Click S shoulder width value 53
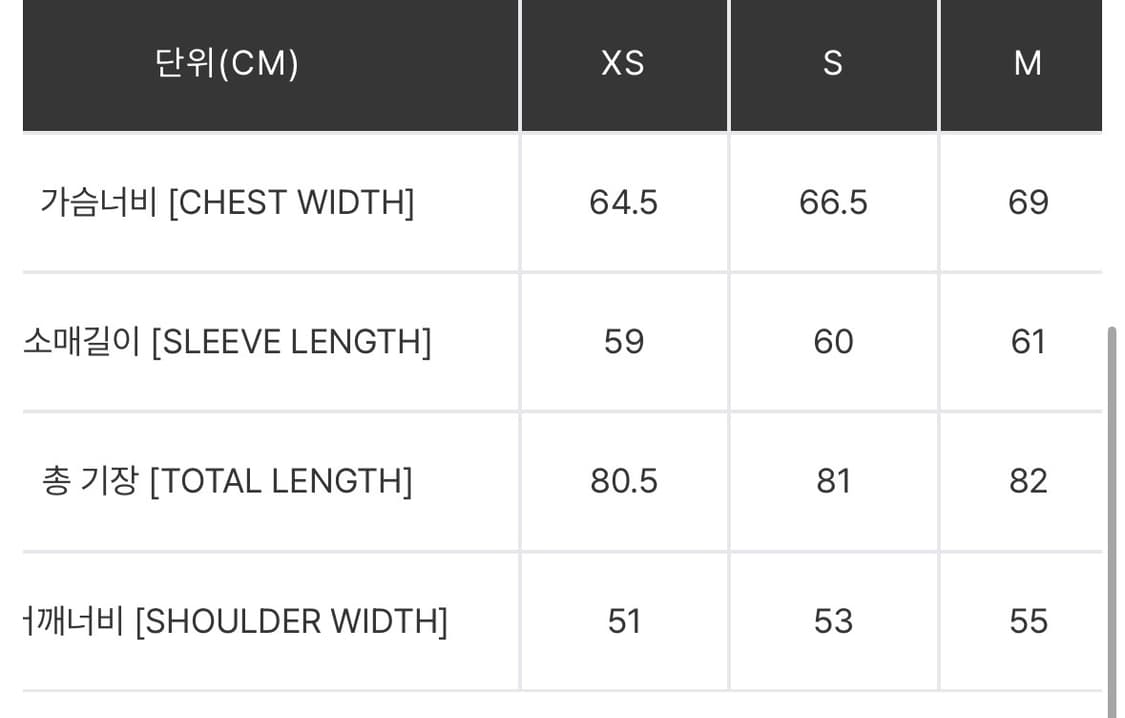The width and height of the screenshot is (1125, 718). (x=833, y=621)
